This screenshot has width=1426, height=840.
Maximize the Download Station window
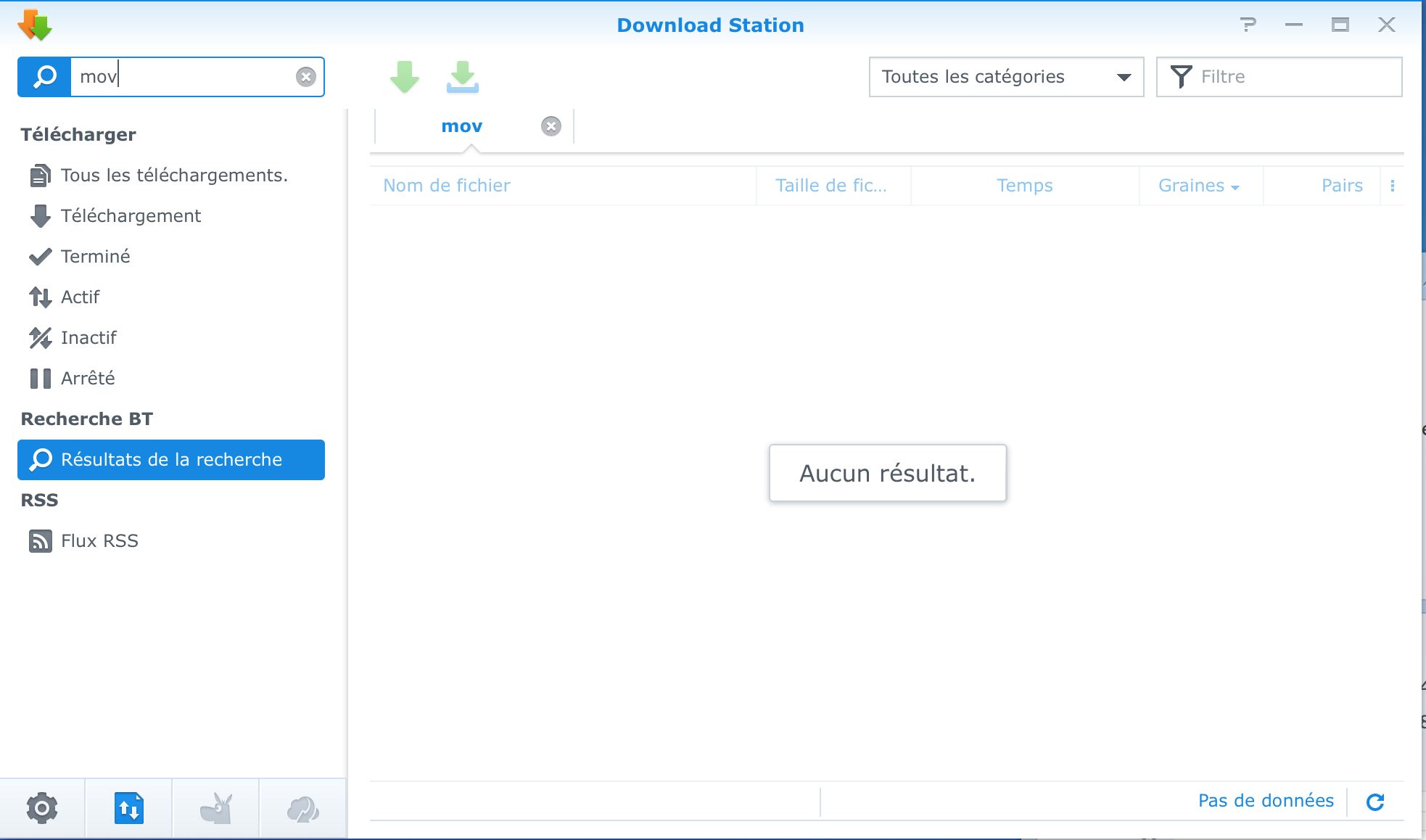pyautogui.click(x=1340, y=25)
